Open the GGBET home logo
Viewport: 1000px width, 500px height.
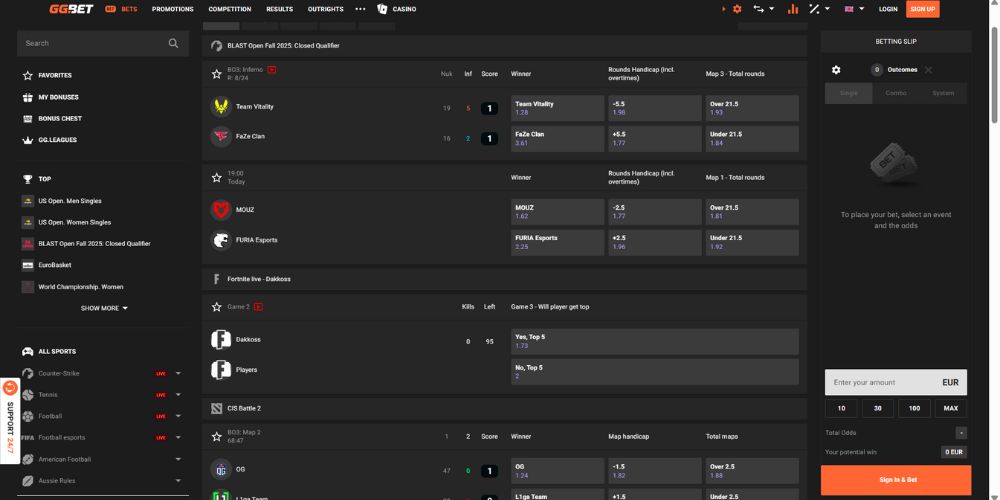pyautogui.click(x=71, y=9)
